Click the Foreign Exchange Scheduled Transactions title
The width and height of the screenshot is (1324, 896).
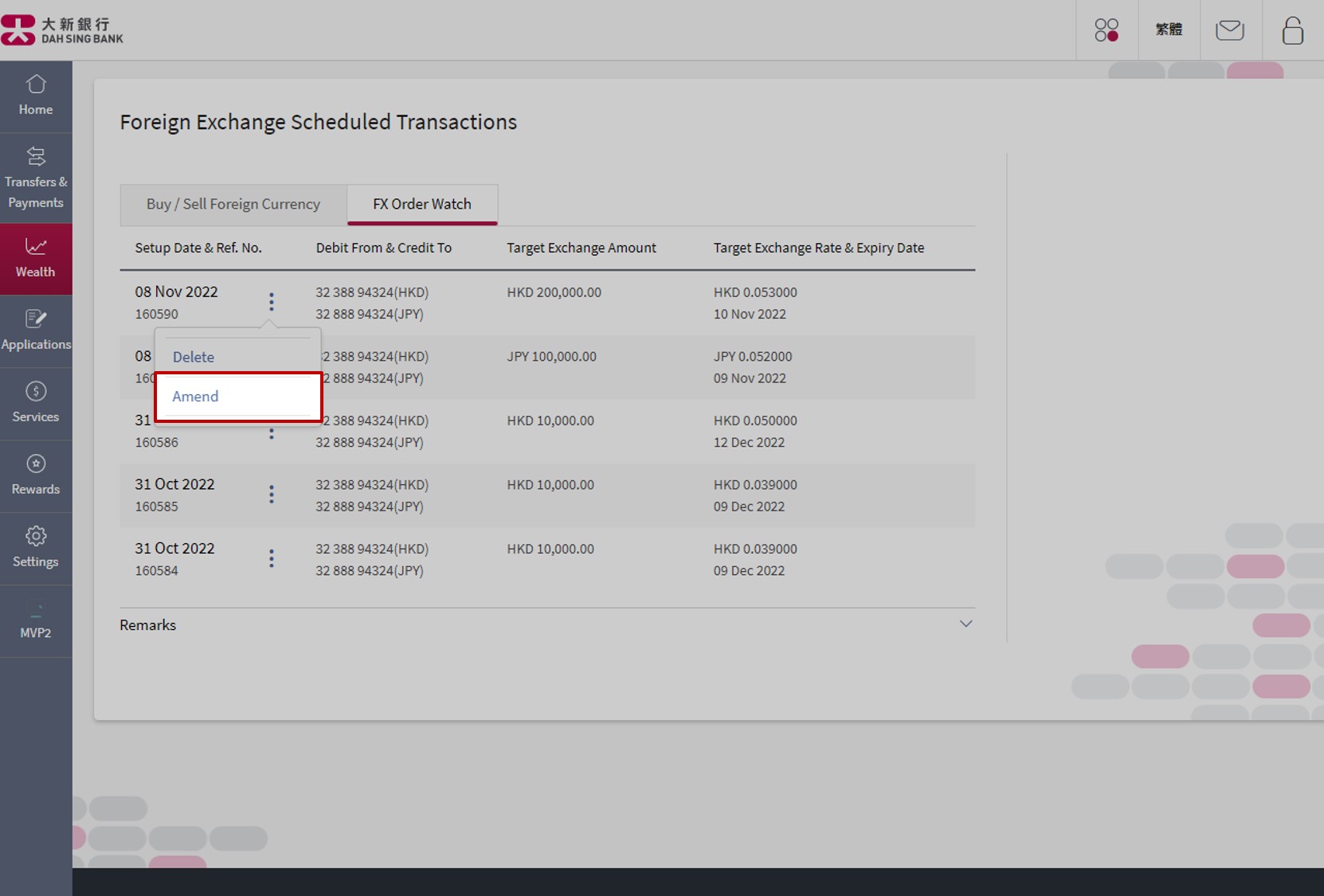tap(318, 123)
